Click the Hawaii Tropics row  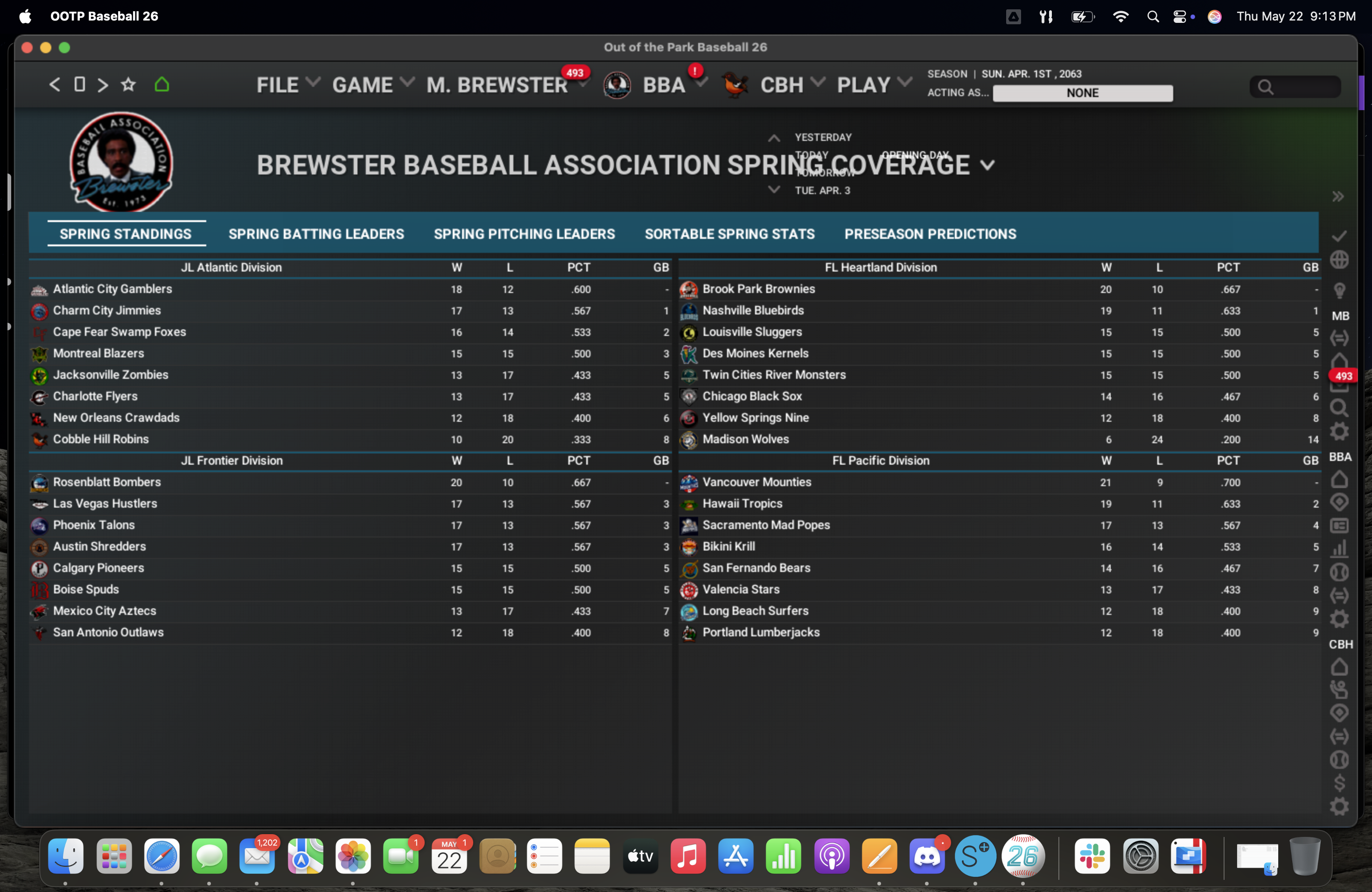[x=999, y=504]
